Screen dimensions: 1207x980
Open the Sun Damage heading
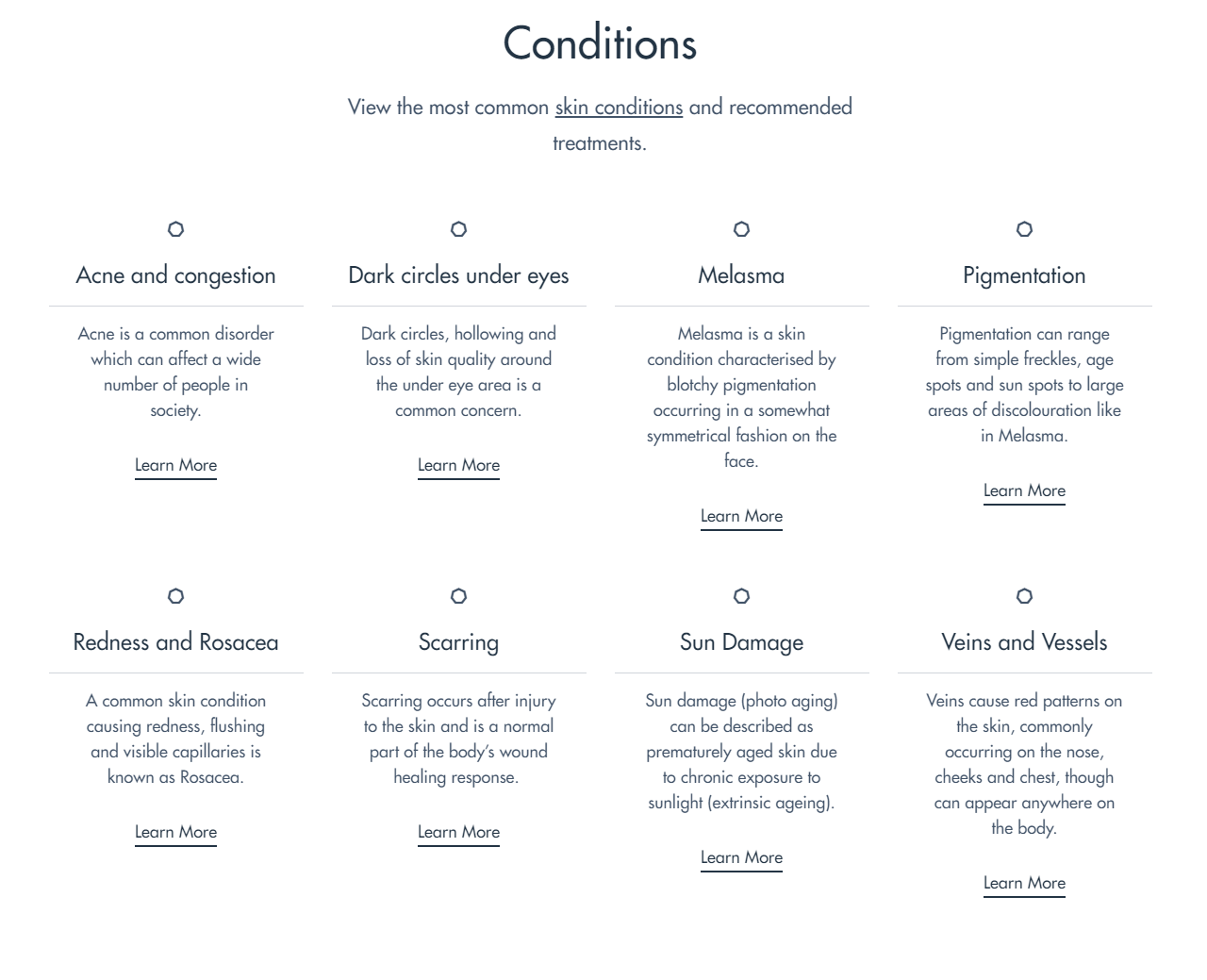[741, 642]
